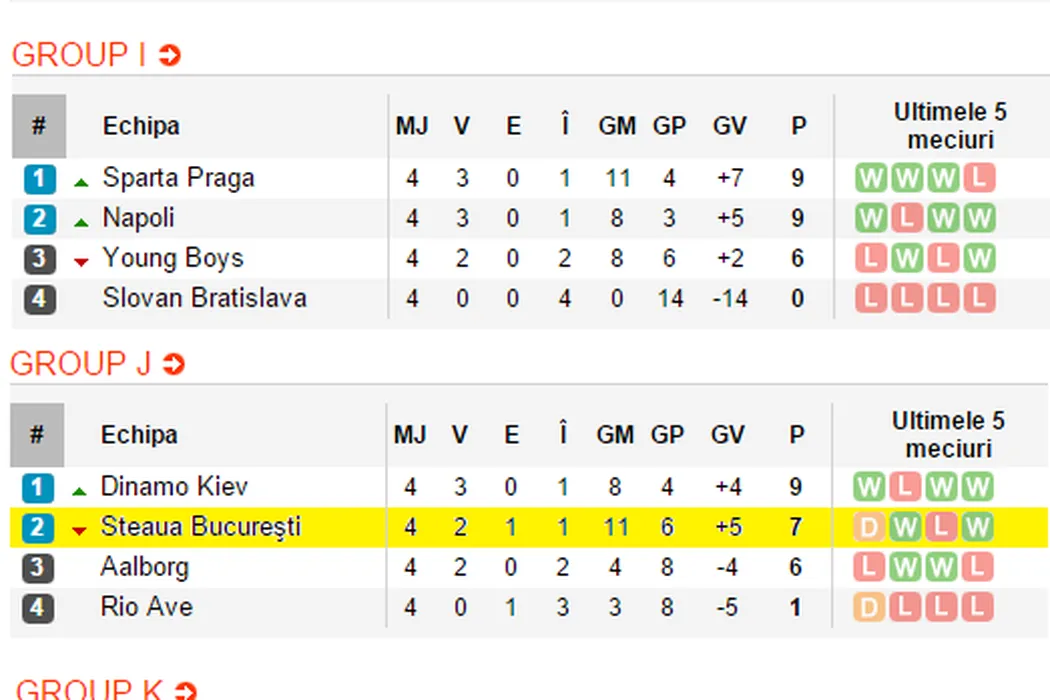Click Steaua București's orange D result badge
Screen dimensions: 1050x700
(870, 527)
